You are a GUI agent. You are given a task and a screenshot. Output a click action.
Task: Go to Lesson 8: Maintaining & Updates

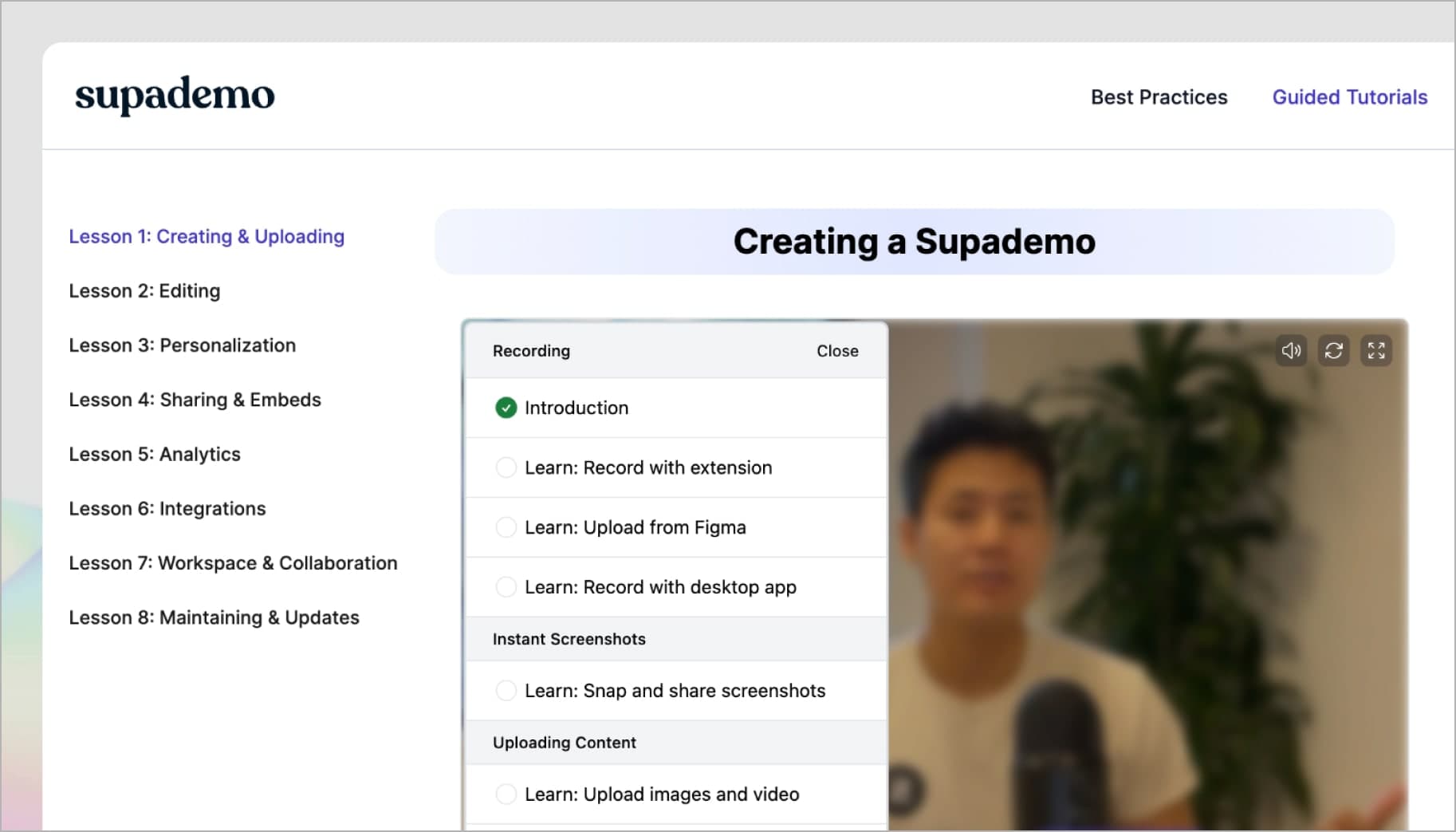click(x=214, y=617)
